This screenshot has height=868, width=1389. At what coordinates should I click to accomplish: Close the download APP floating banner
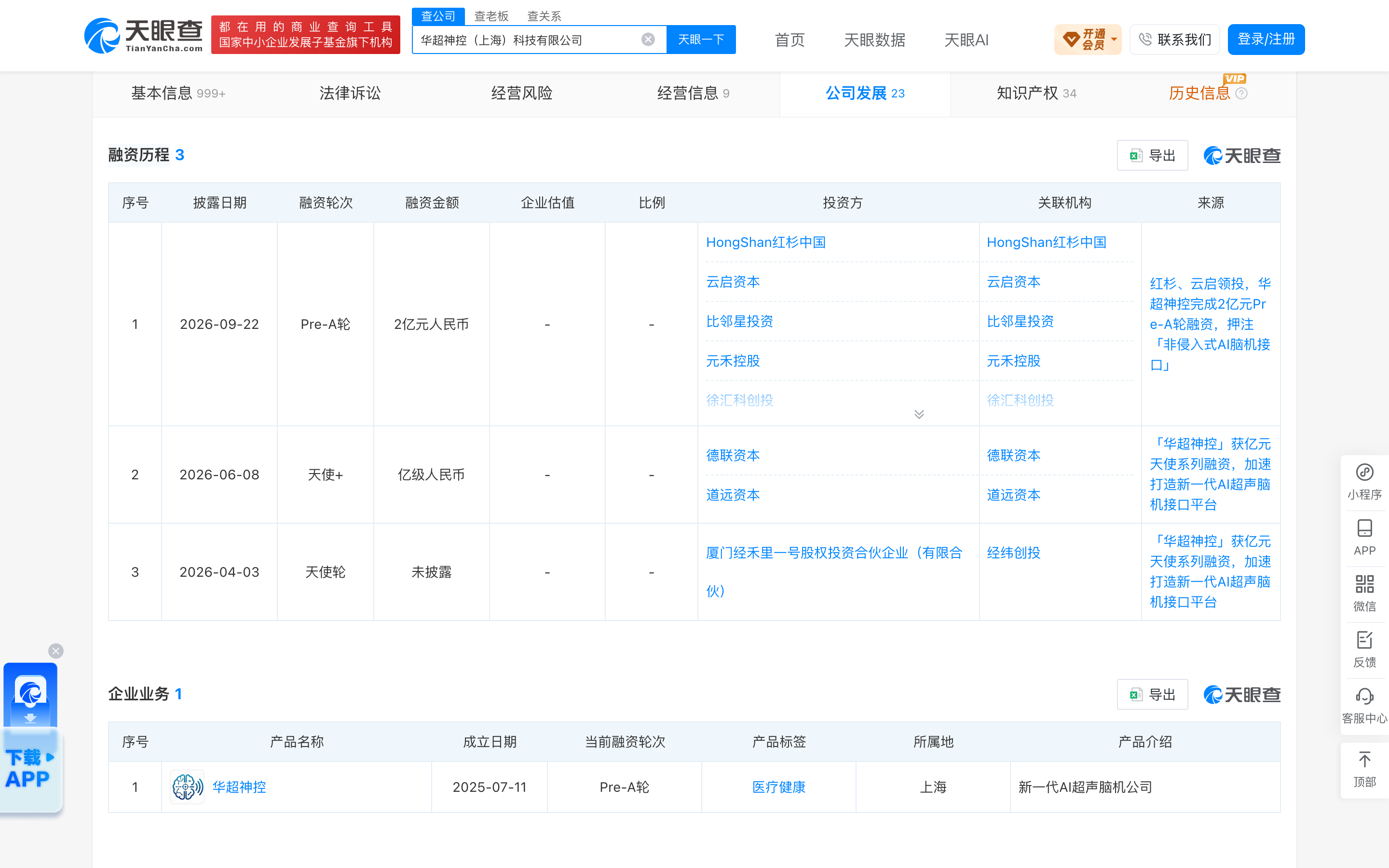click(x=55, y=651)
